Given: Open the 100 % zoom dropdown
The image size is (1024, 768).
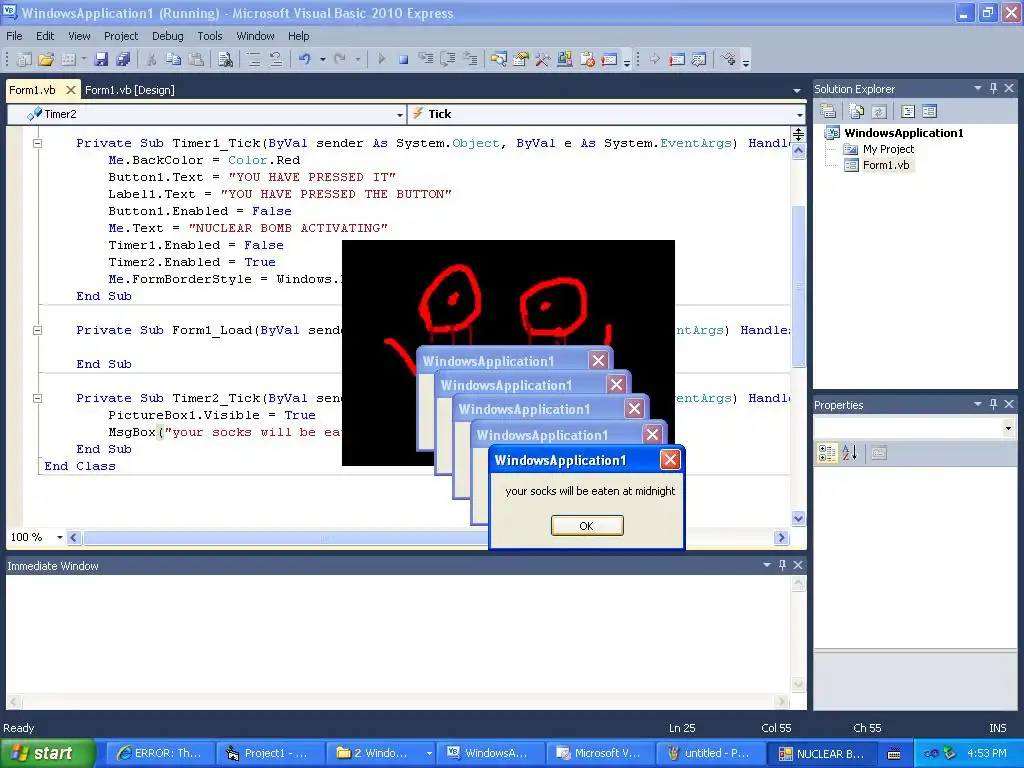Looking at the screenshot, I should (x=59, y=537).
